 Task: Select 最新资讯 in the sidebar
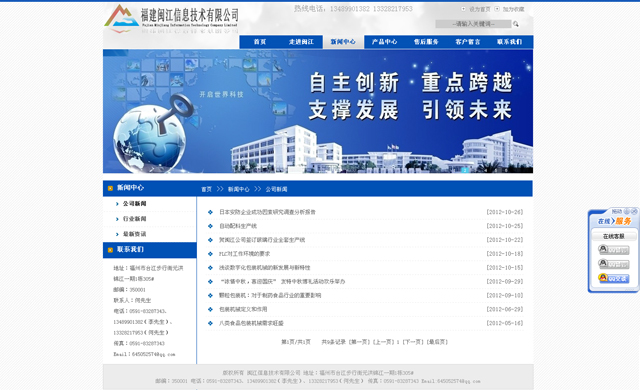click(x=135, y=234)
